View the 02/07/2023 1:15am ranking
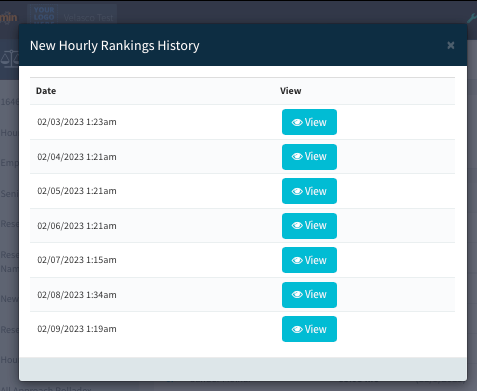477x391 pixels. [x=309, y=260]
